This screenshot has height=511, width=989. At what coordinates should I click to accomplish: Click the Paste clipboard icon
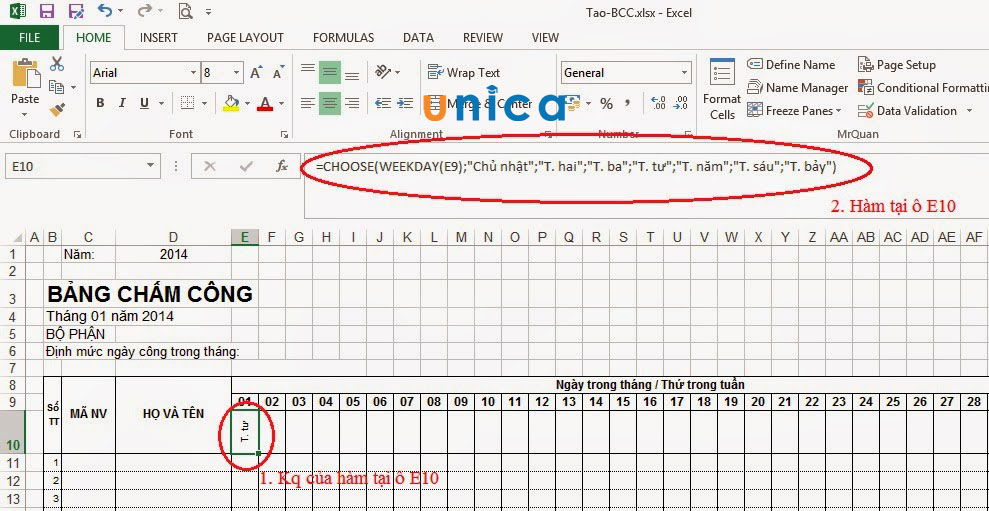coord(25,73)
